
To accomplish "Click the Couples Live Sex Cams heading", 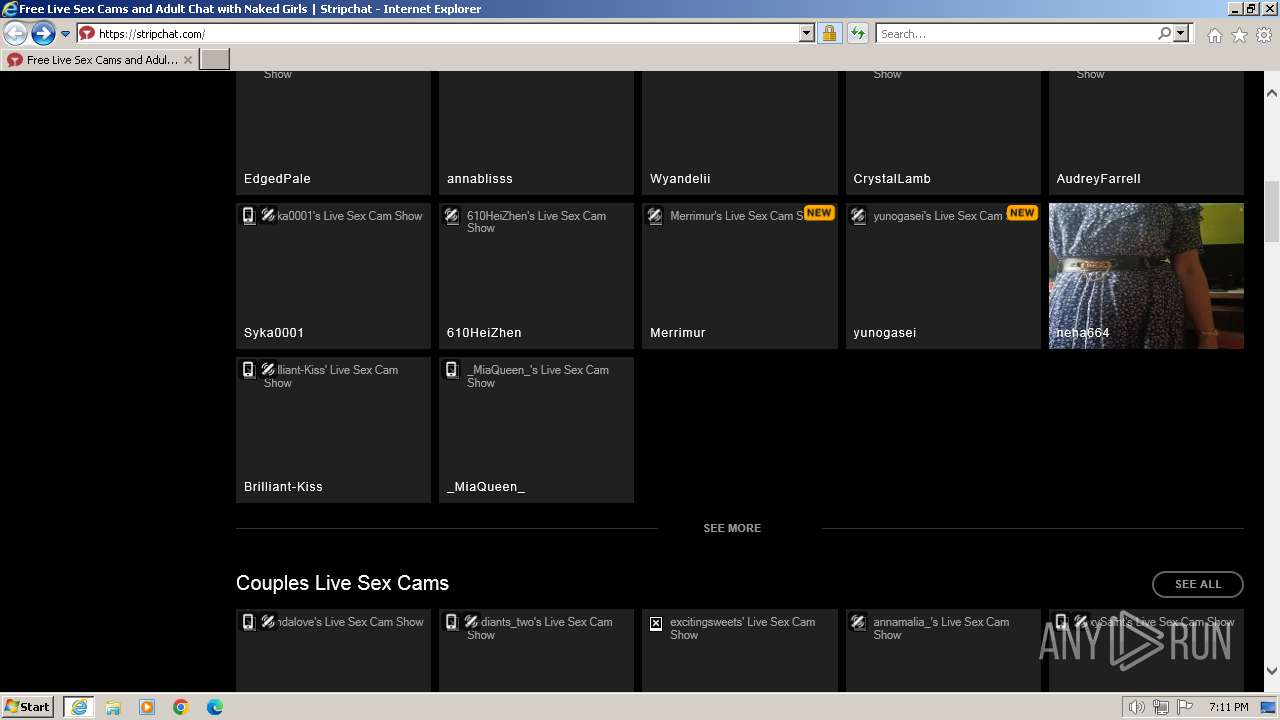I will [x=342, y=583].
